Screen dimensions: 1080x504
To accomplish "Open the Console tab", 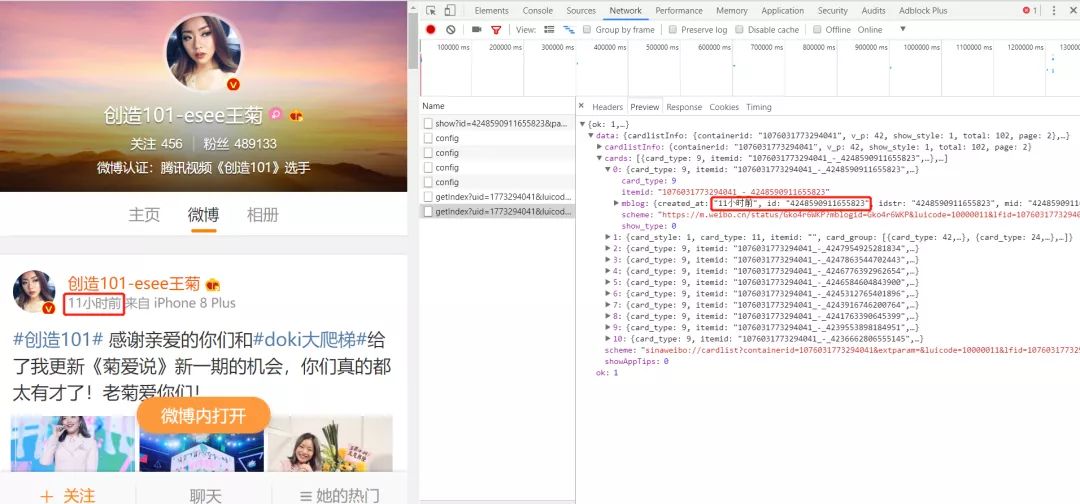I will coord(537,10).
